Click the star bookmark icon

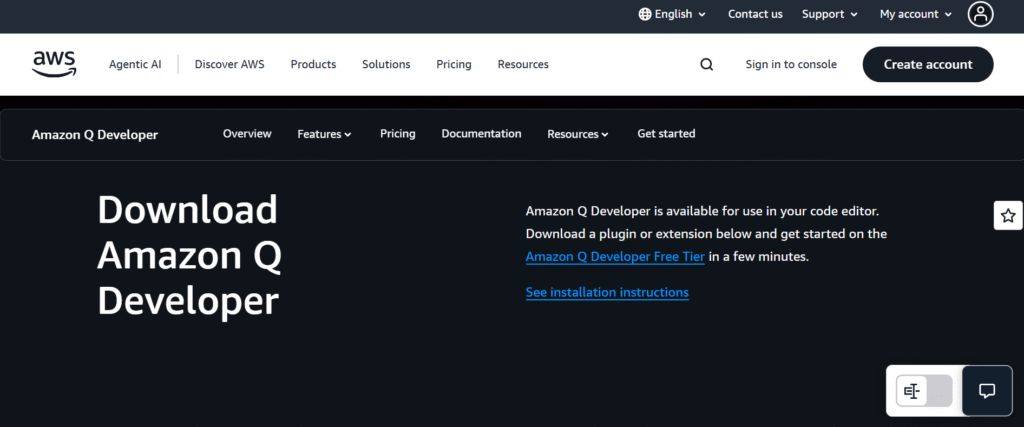(1008, 215)
